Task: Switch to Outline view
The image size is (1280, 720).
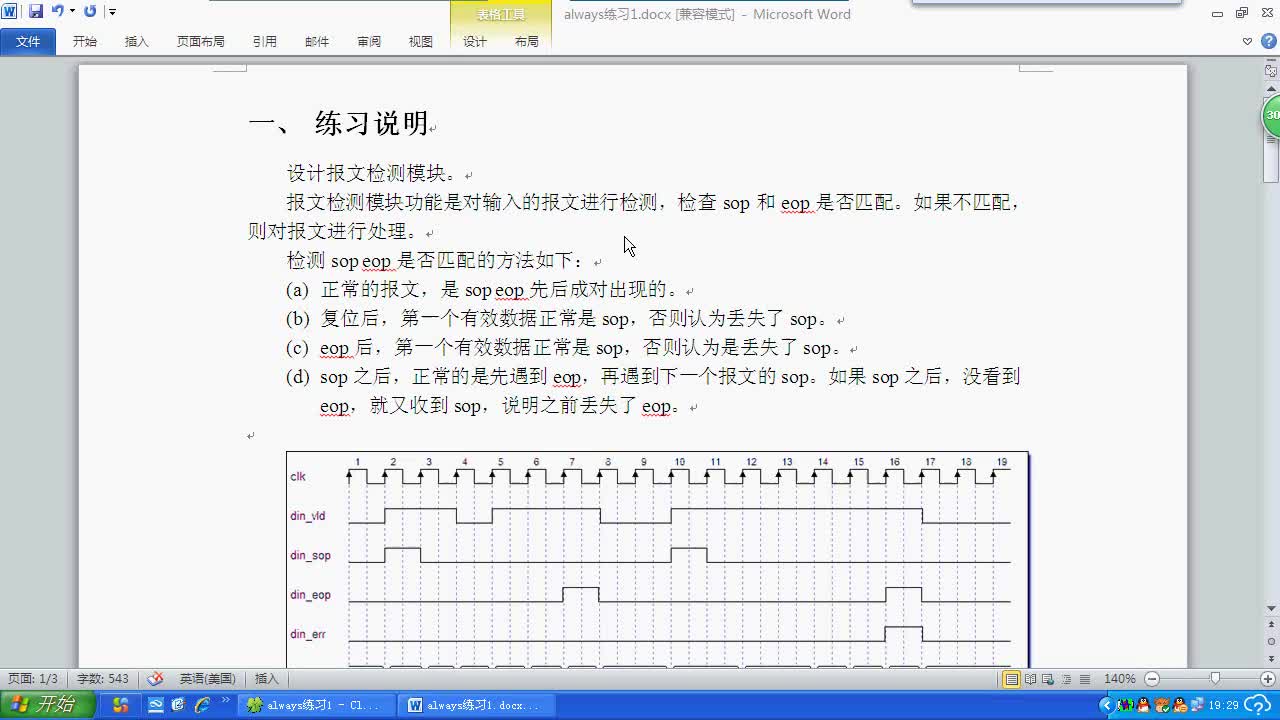Action: pos(1066,679)
